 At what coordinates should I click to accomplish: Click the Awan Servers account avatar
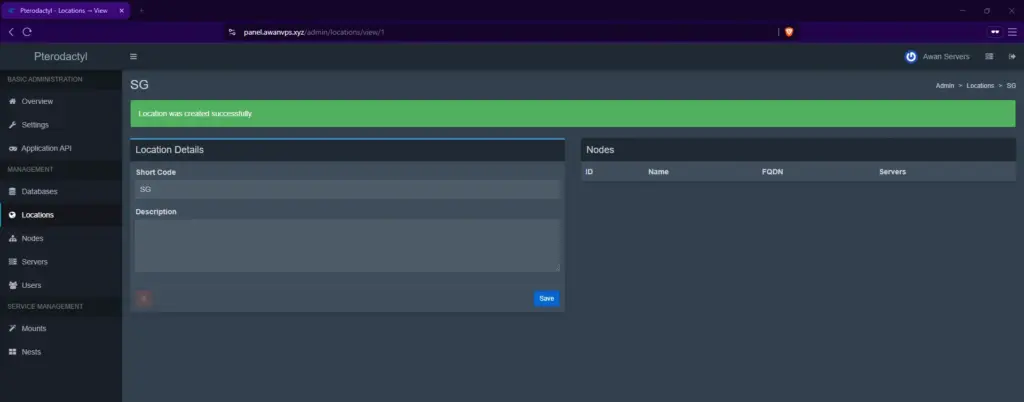coord(910,57)
